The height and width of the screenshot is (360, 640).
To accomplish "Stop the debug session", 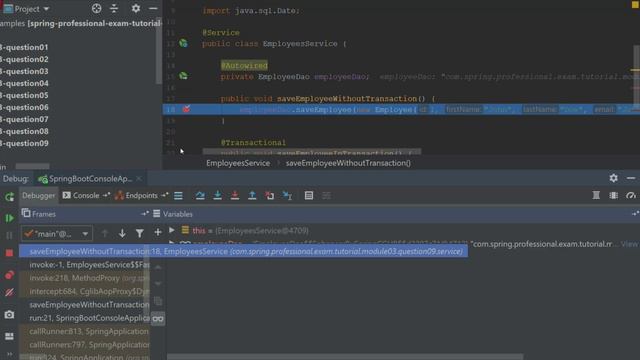I will (9, 253).
